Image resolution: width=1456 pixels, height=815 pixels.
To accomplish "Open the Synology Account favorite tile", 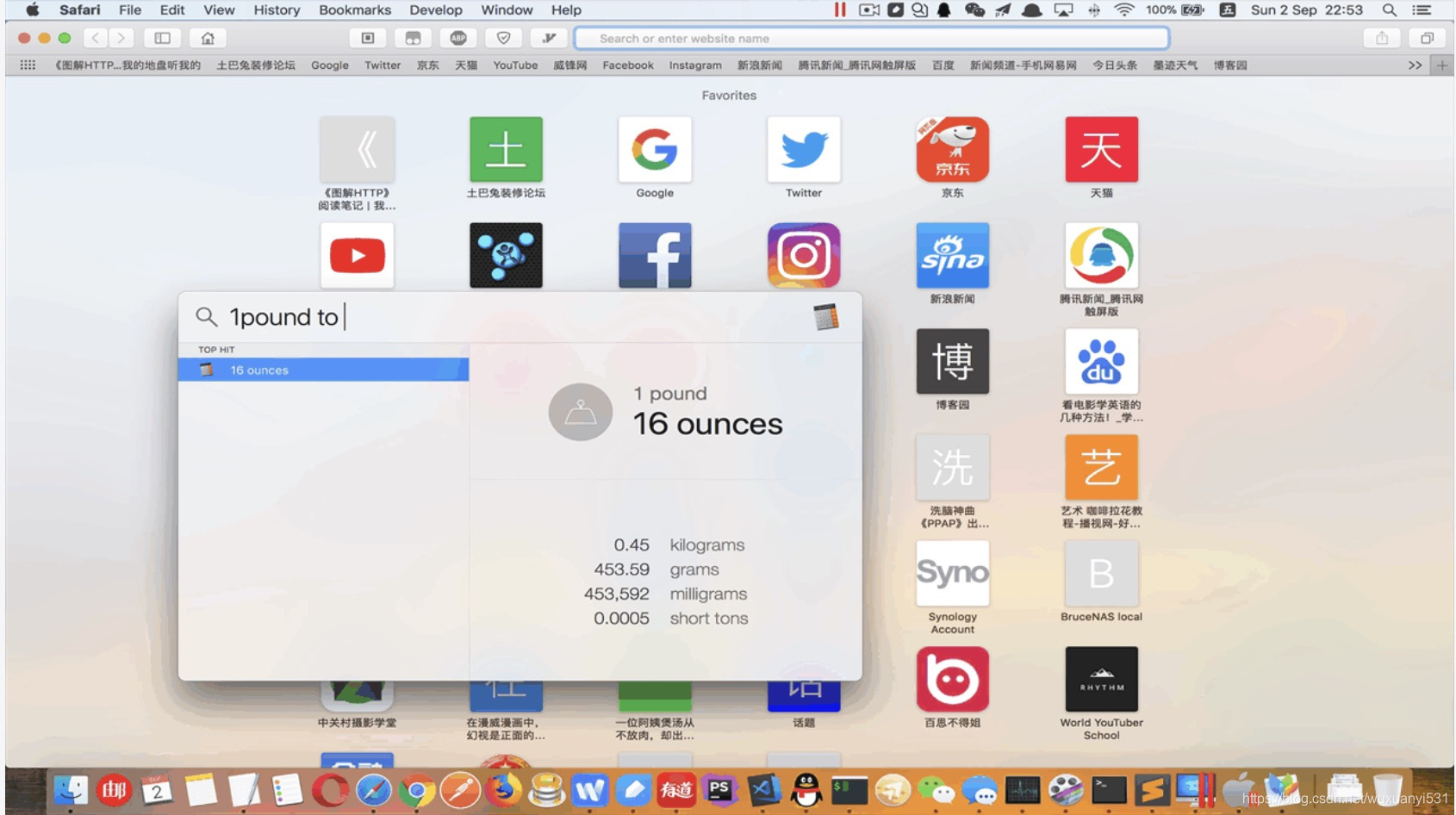I will click(x=953, y=573).
